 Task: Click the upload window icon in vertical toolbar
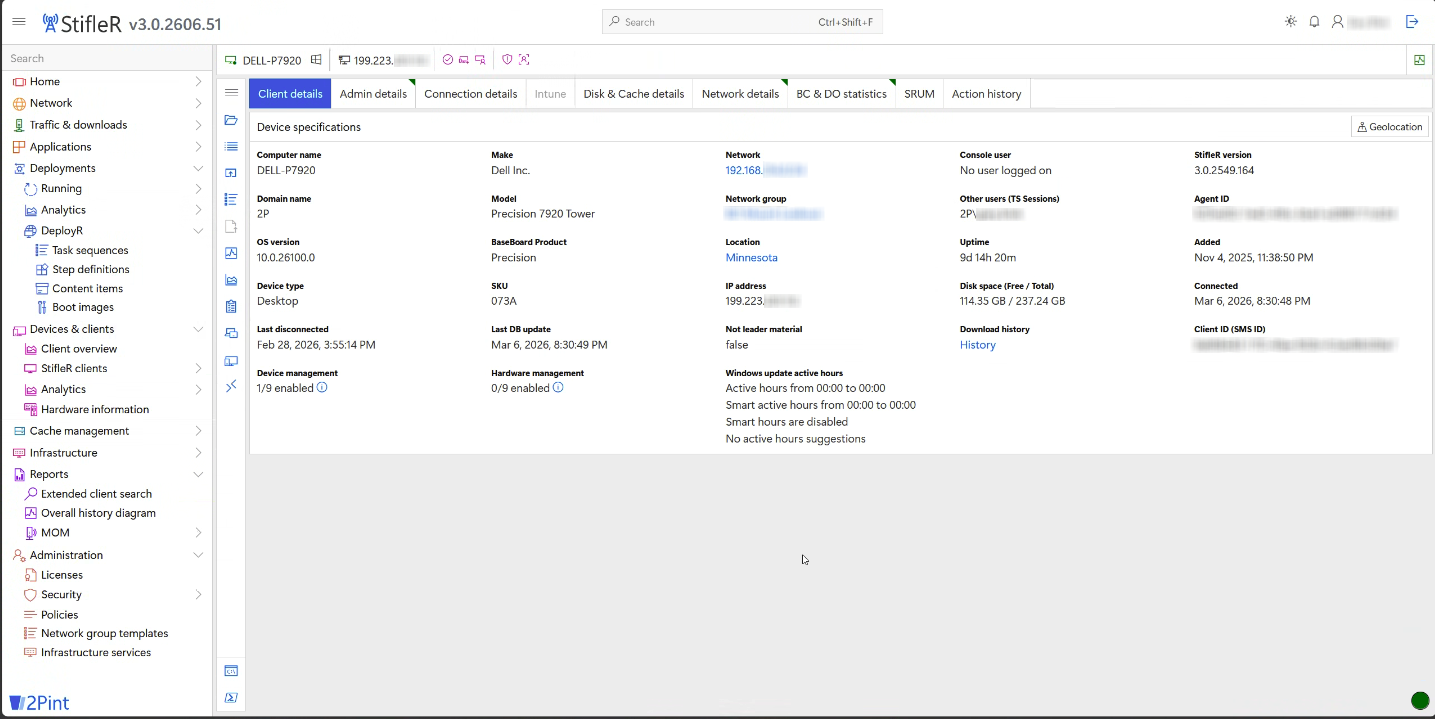(x=231, y=173)
